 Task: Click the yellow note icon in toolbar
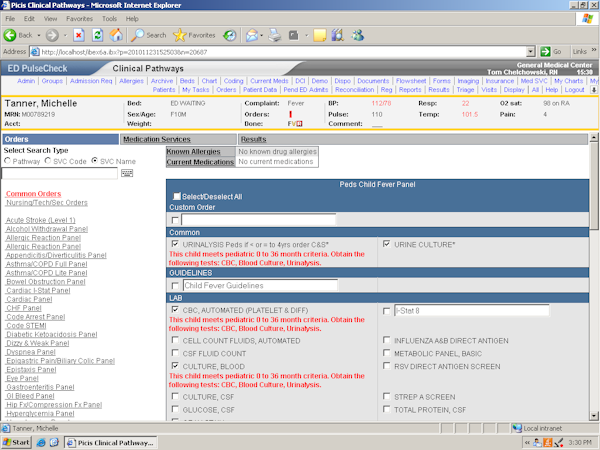(320, 35)
